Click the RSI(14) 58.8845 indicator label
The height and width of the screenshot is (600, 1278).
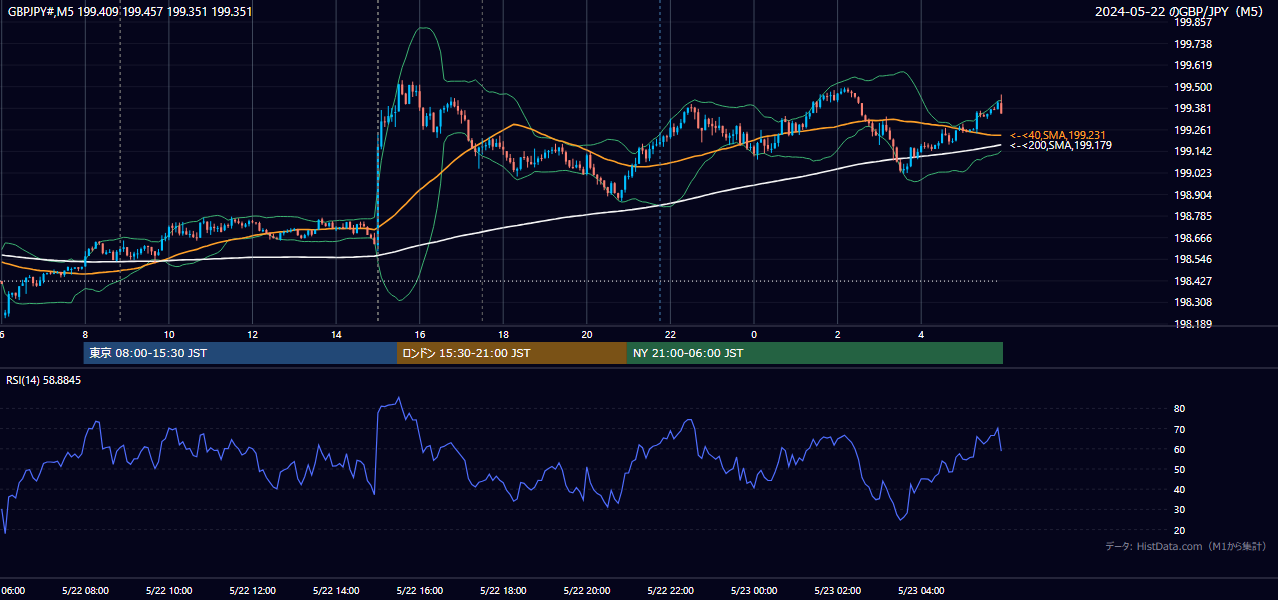(x=44, y=380)
